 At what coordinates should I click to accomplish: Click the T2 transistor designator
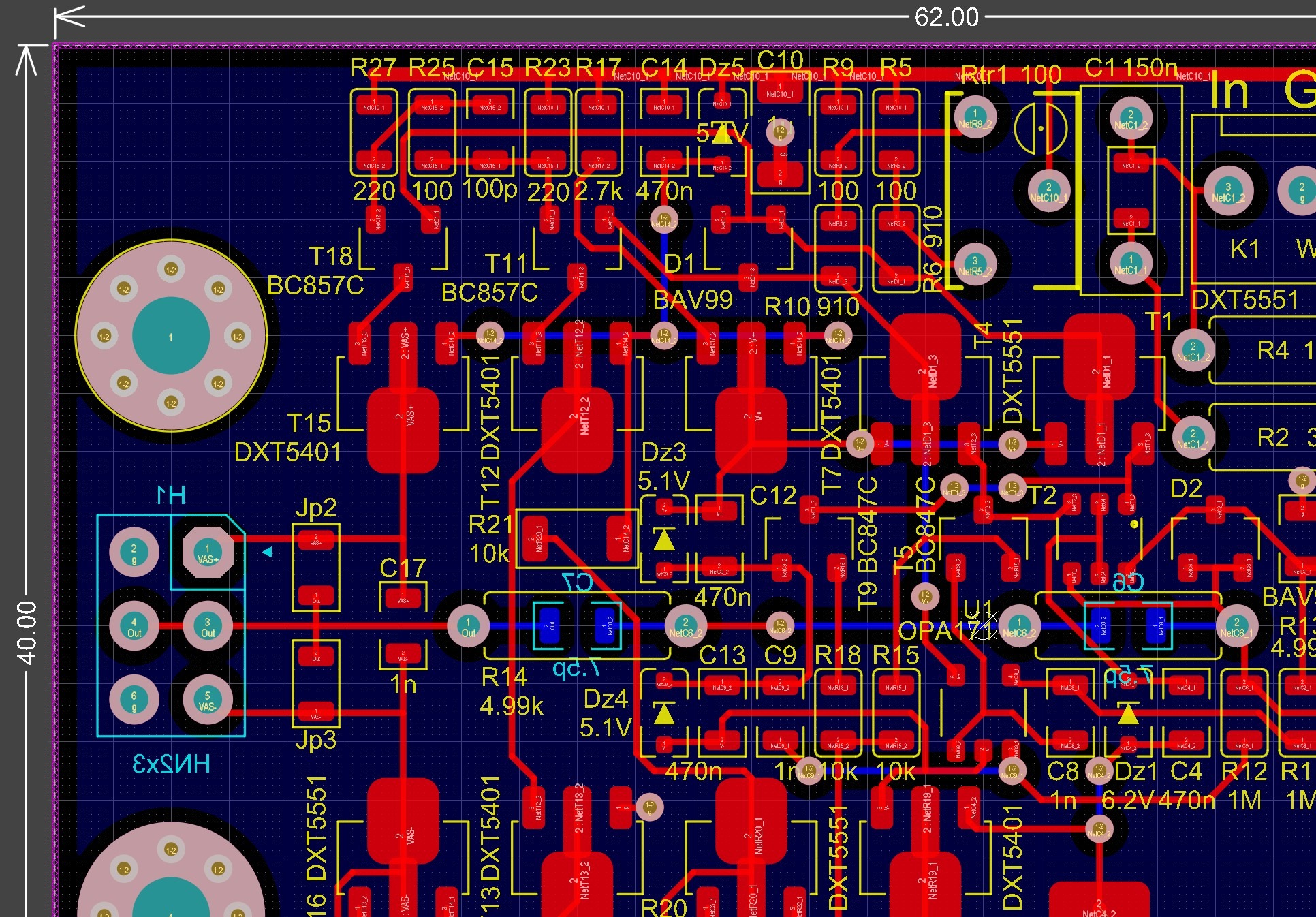pos(1041,495)
